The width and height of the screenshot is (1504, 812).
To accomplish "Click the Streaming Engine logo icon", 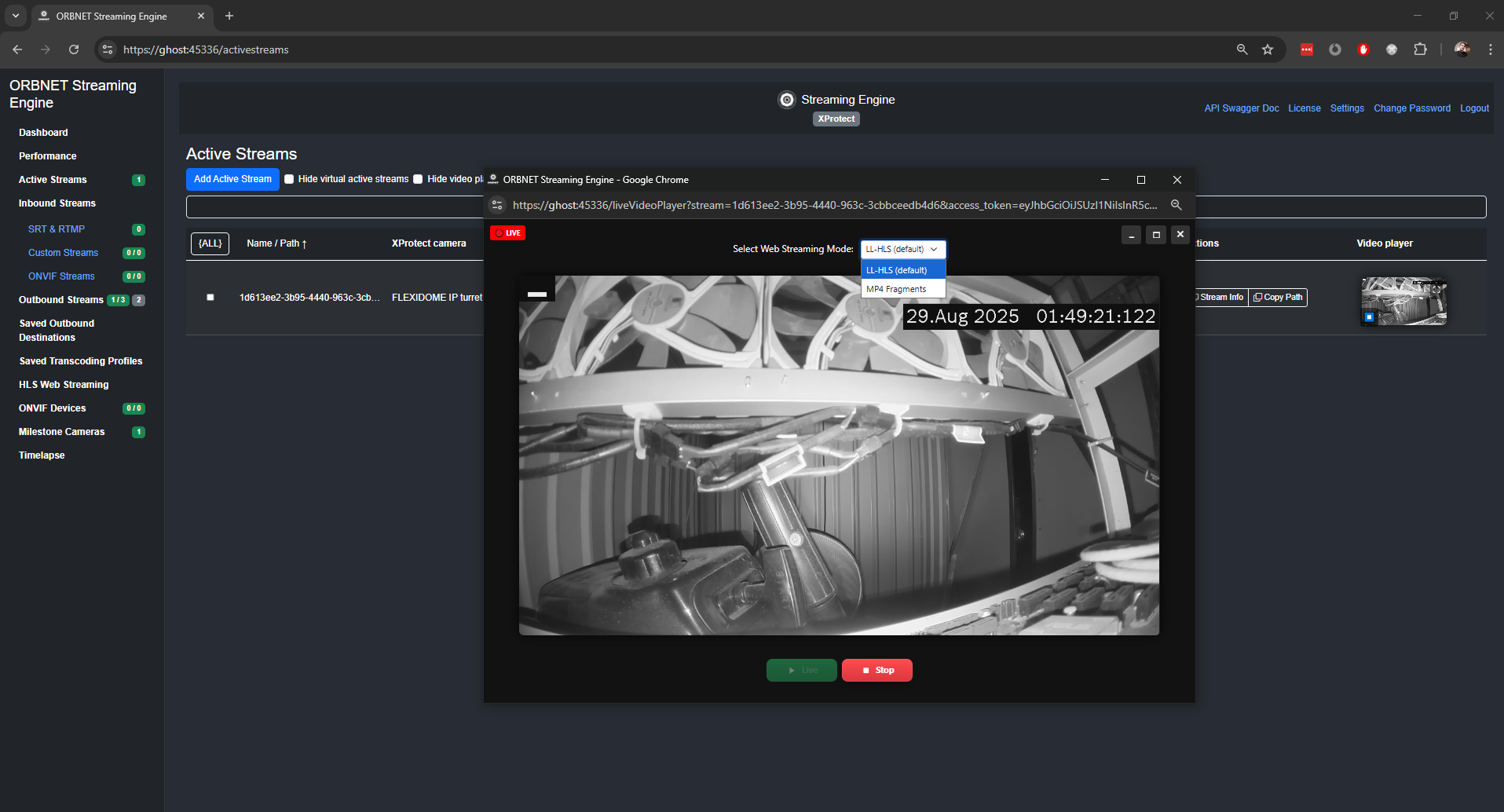I will pyautogui.click(x=786, y=100).
